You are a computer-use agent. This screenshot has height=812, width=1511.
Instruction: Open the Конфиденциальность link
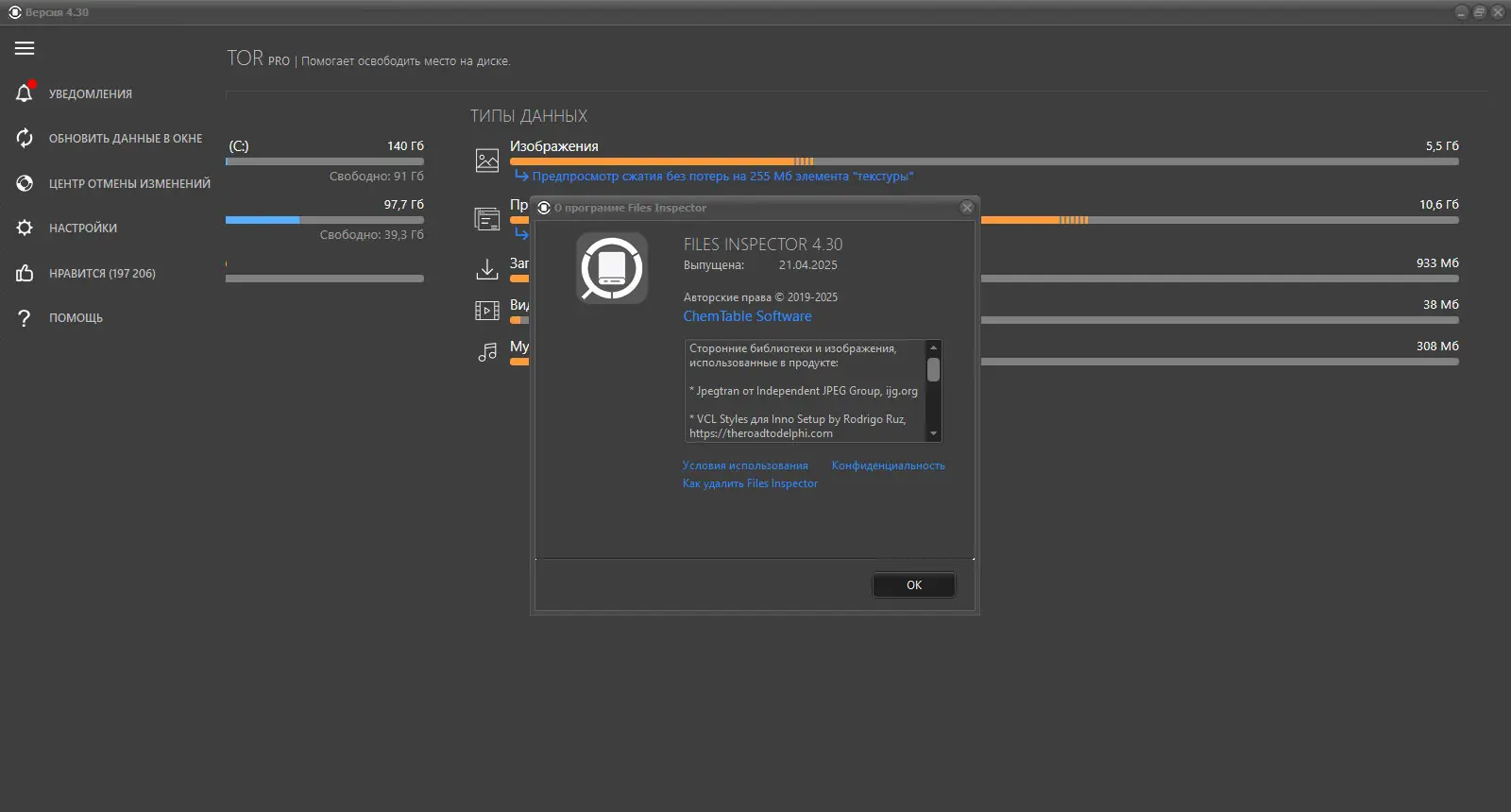point(888,465)
